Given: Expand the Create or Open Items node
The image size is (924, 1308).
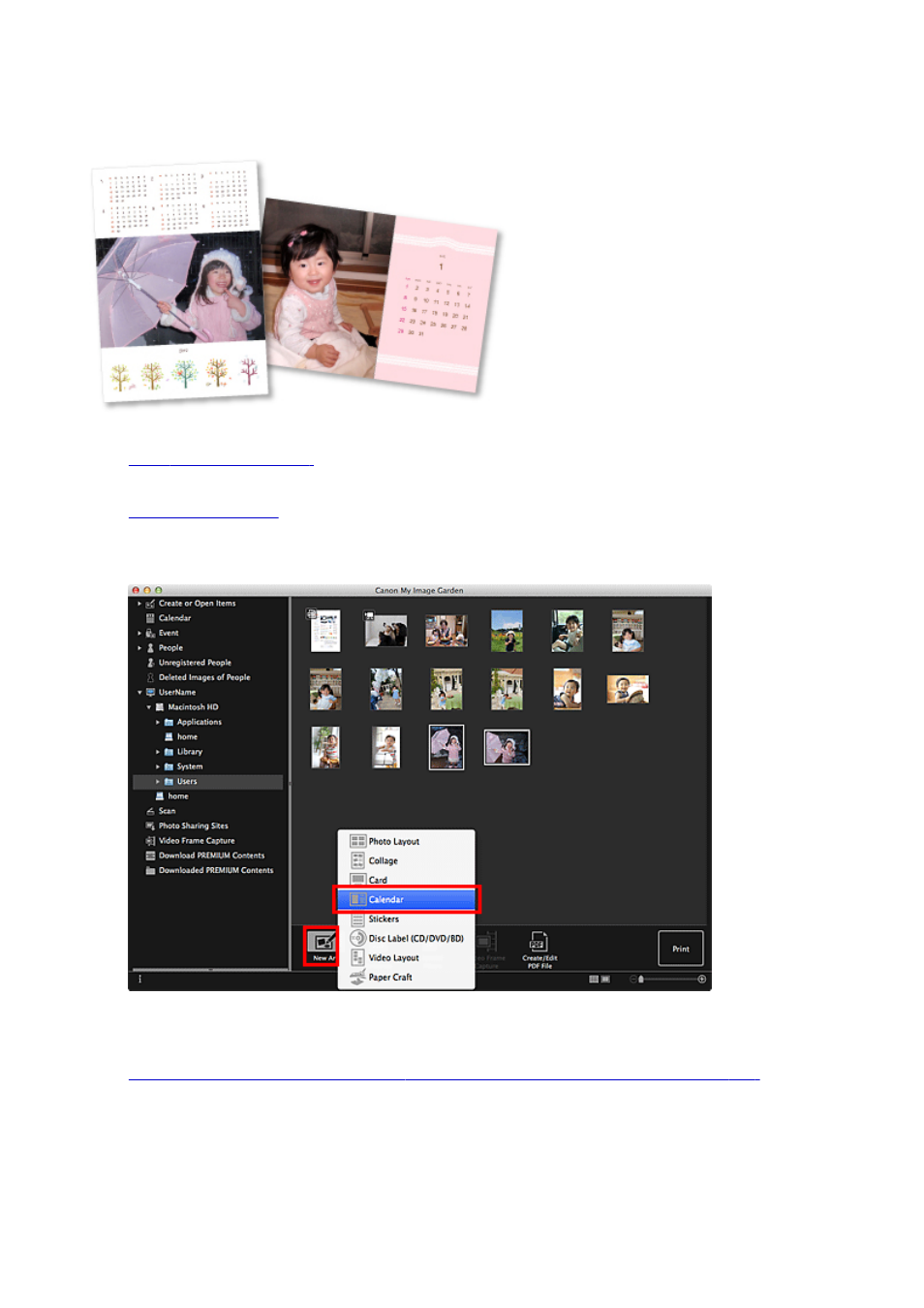Looking at the screenshot, I should click(x=139, y=604).
